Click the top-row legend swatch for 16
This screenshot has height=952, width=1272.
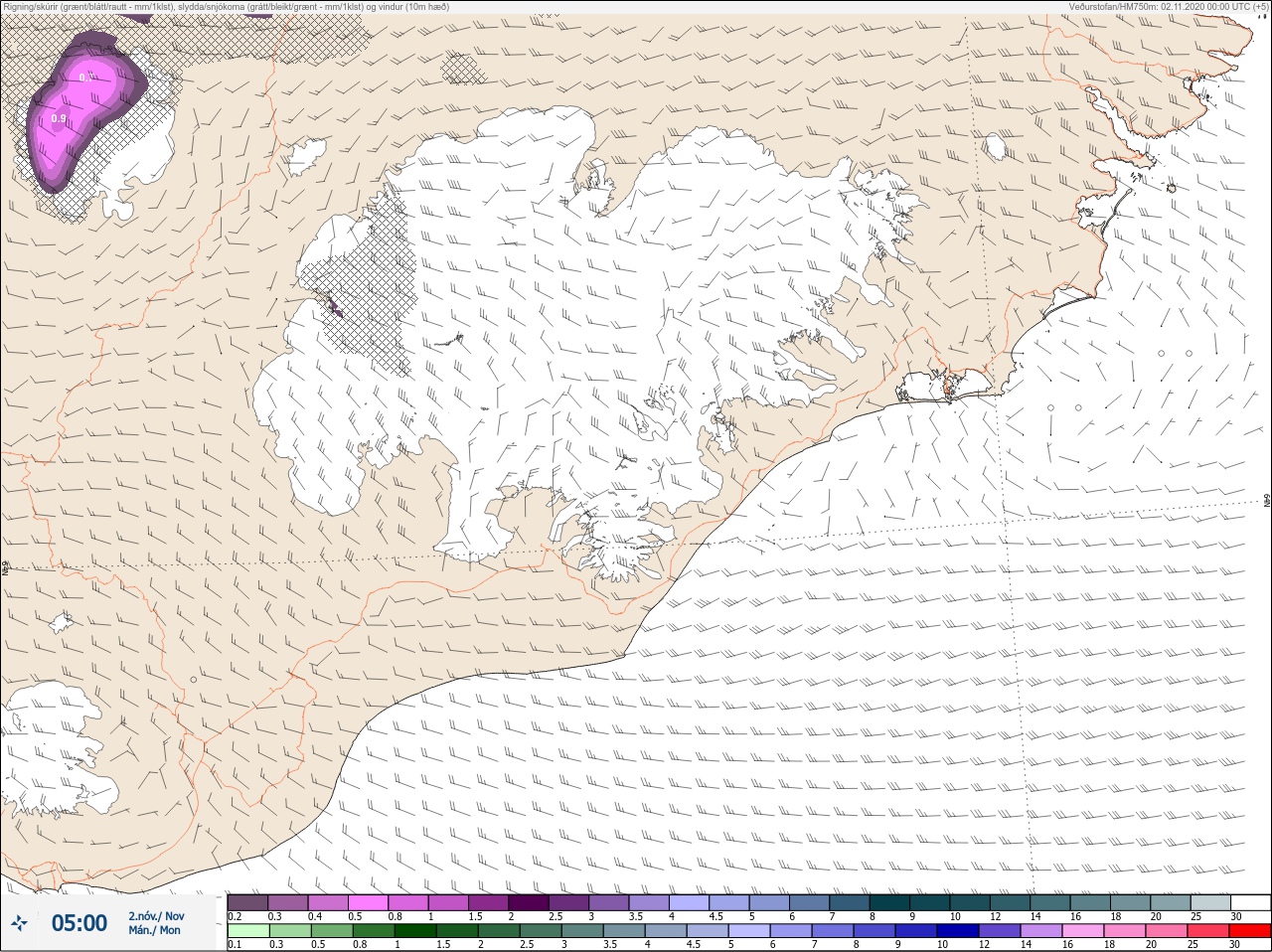point(1090,902)
